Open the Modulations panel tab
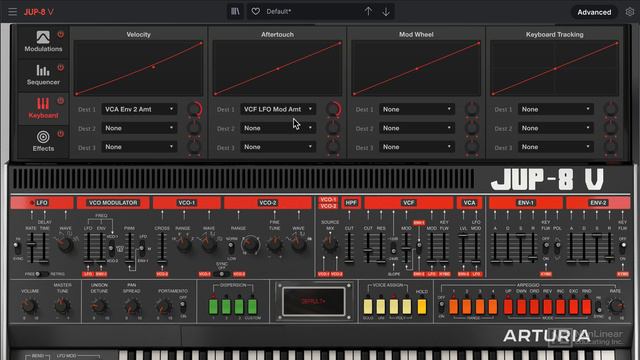Viewport: 640px width, 360px height. coord(43,42)
